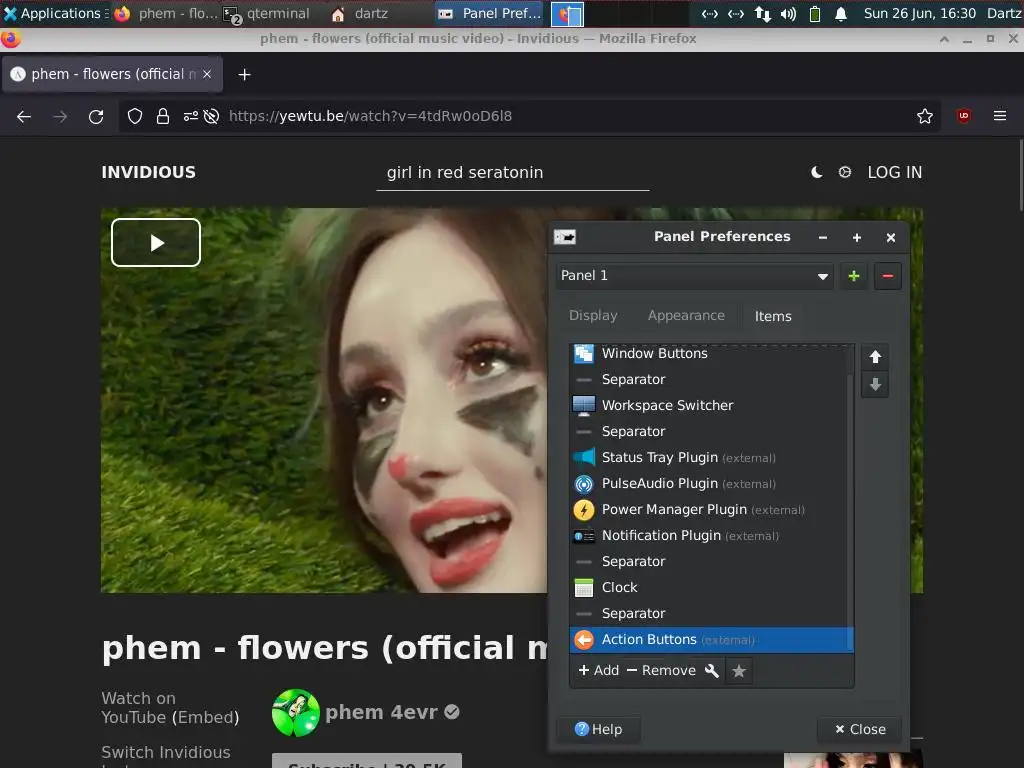The height and width of the screenshot is (768, 1024).
Task: Switch to the Appearance tab
Action: coord(686,315)
